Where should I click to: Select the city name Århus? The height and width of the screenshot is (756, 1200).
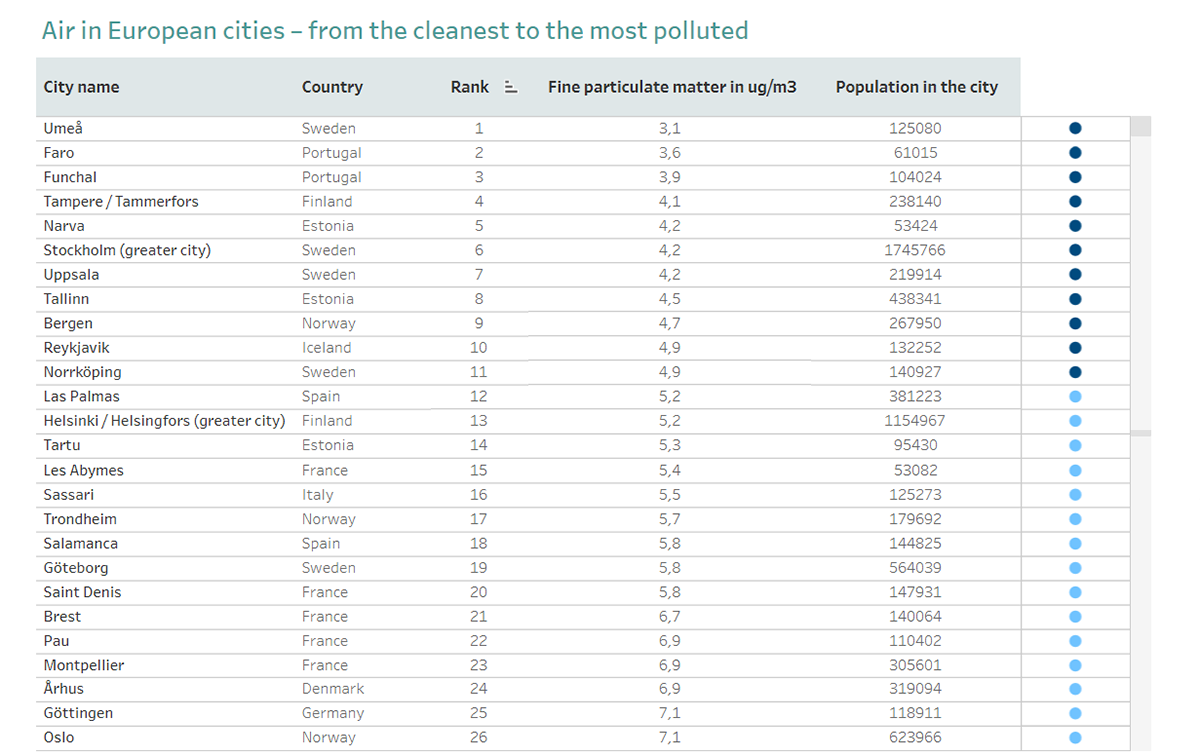(63, 689)
